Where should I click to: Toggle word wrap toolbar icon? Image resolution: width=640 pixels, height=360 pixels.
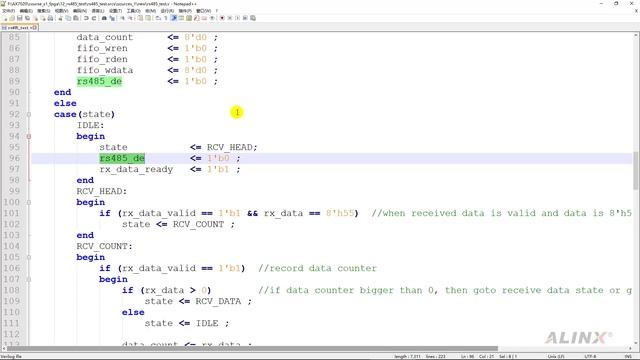tap(158, 18)
